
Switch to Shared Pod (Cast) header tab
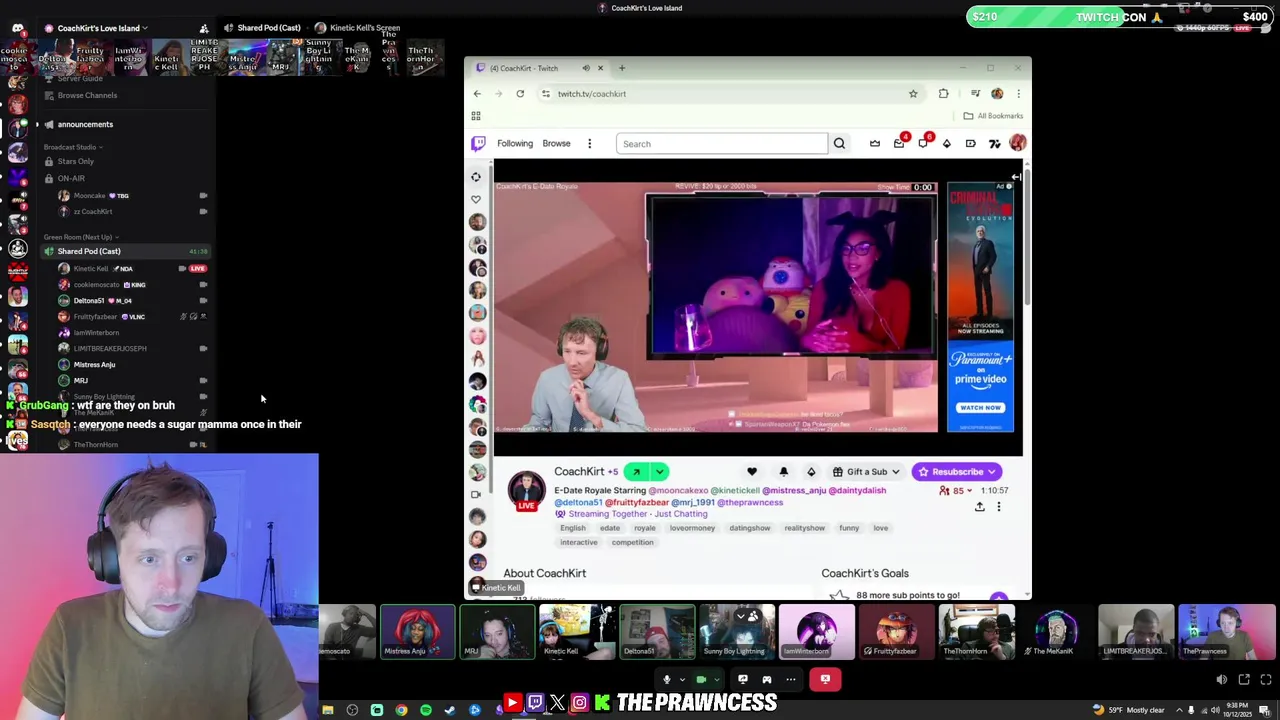tap(263, 28)
